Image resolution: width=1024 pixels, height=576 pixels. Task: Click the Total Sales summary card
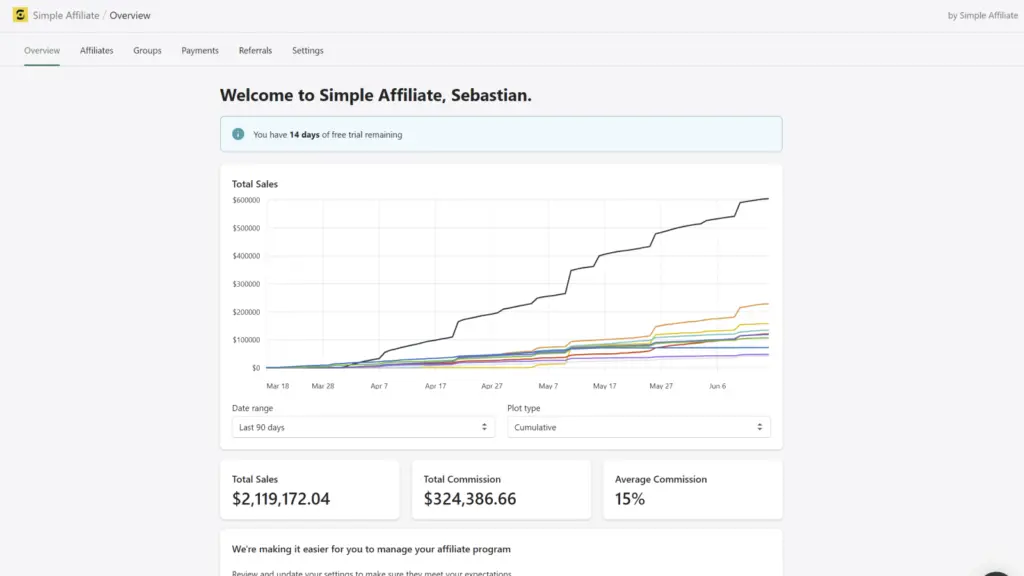point(309,490)
